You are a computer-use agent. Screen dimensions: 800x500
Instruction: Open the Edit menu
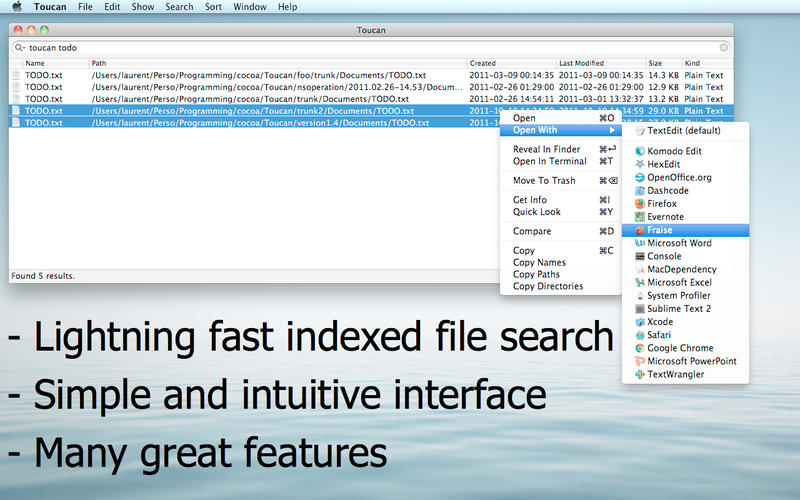(112, 7)
